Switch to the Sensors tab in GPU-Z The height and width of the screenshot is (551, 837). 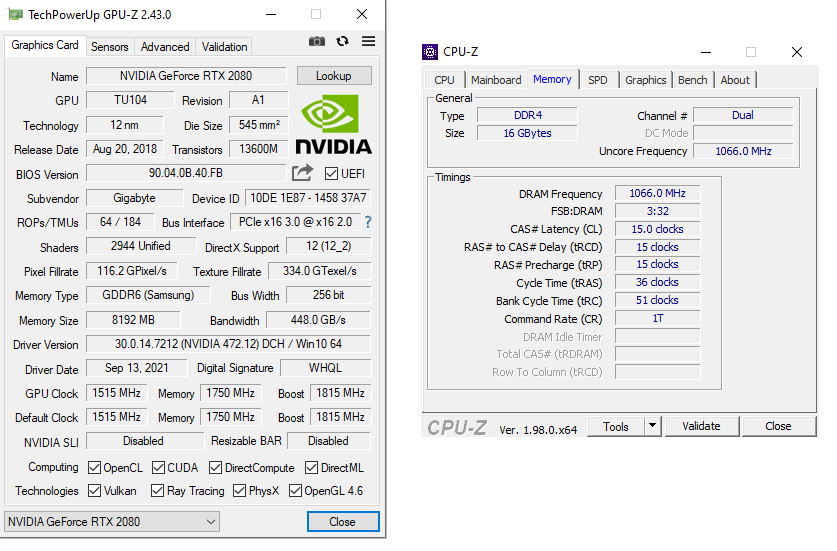click(x=109, y=47)
